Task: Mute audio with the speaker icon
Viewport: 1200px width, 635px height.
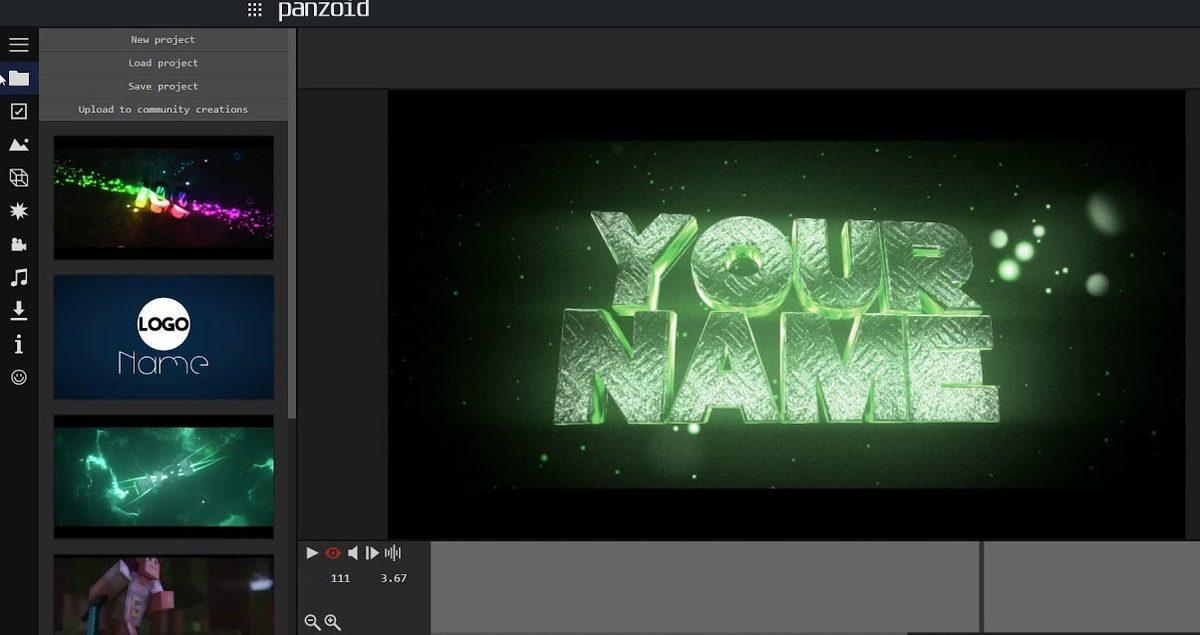Action: coord(352,553)
